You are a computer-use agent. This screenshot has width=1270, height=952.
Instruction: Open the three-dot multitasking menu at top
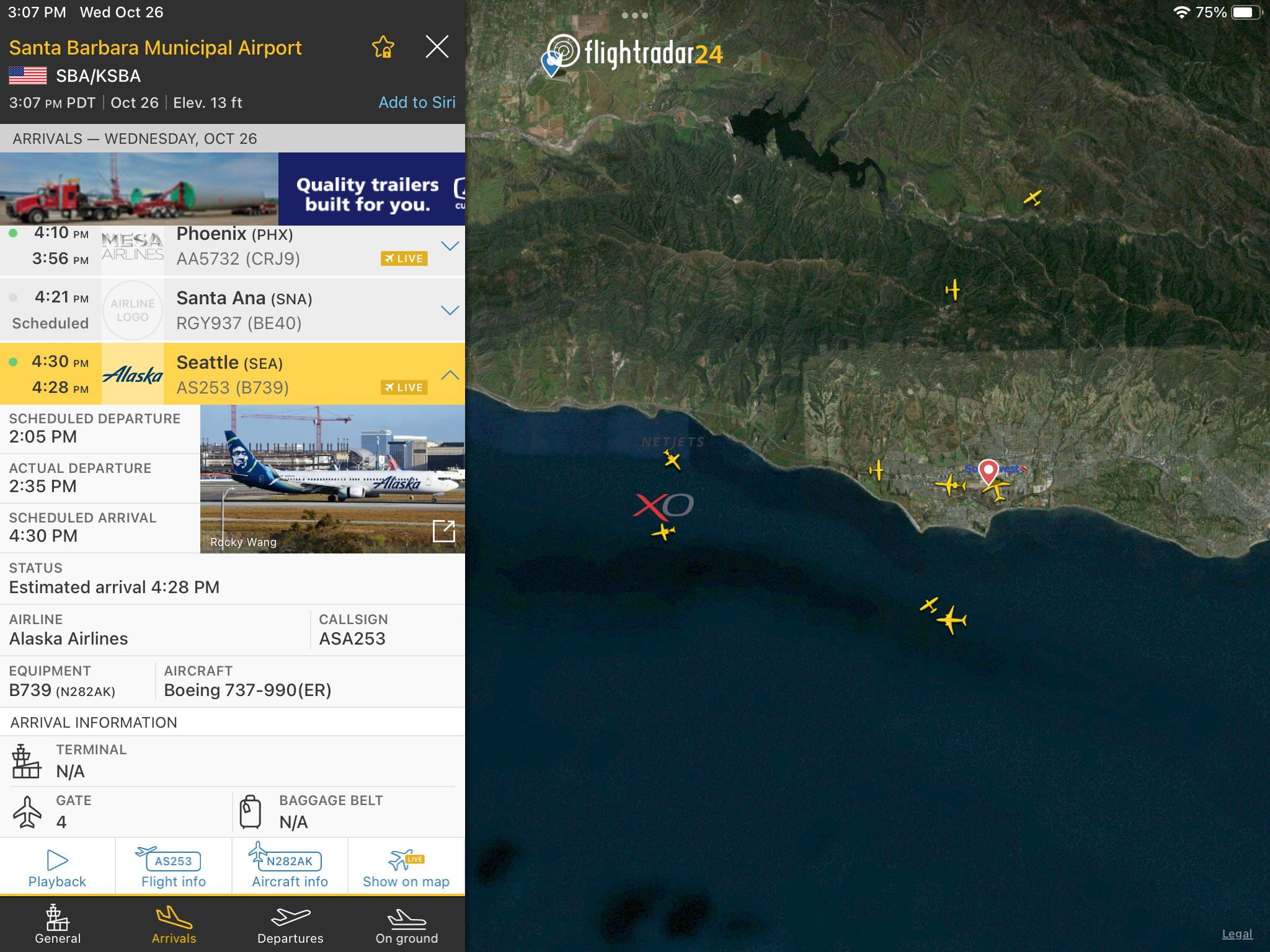tap(635, 15)
